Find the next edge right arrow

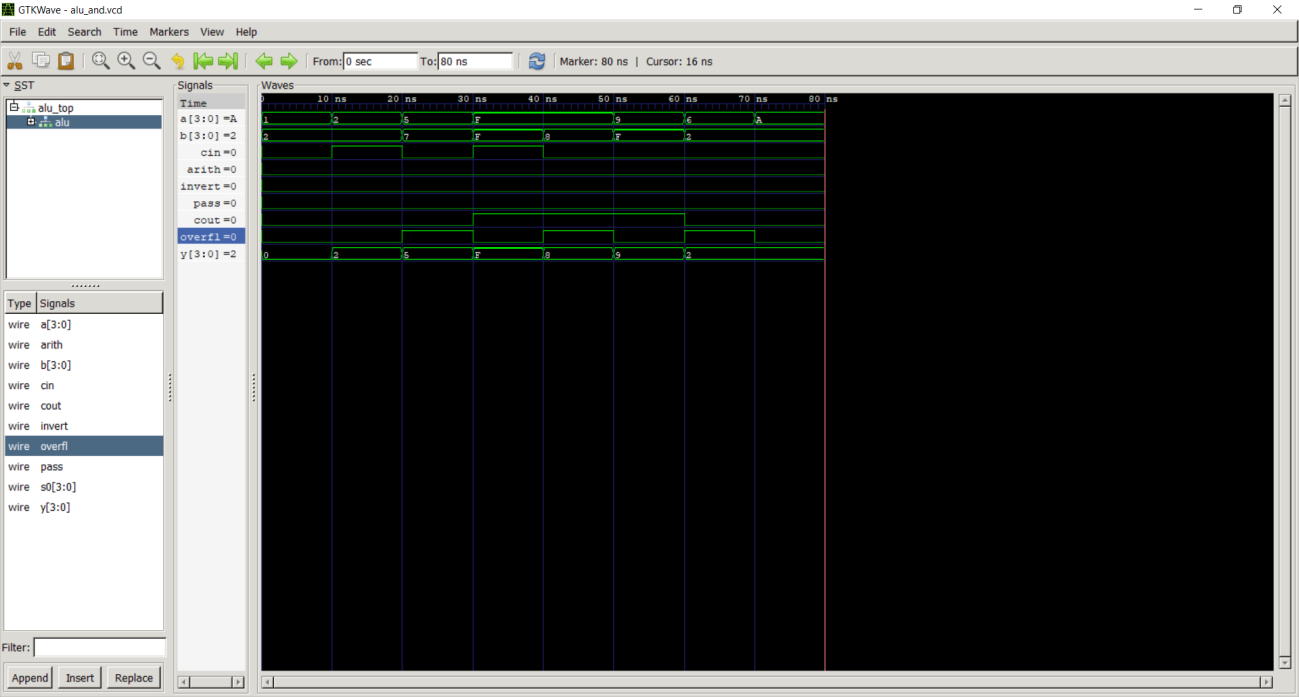coord(289,61)
